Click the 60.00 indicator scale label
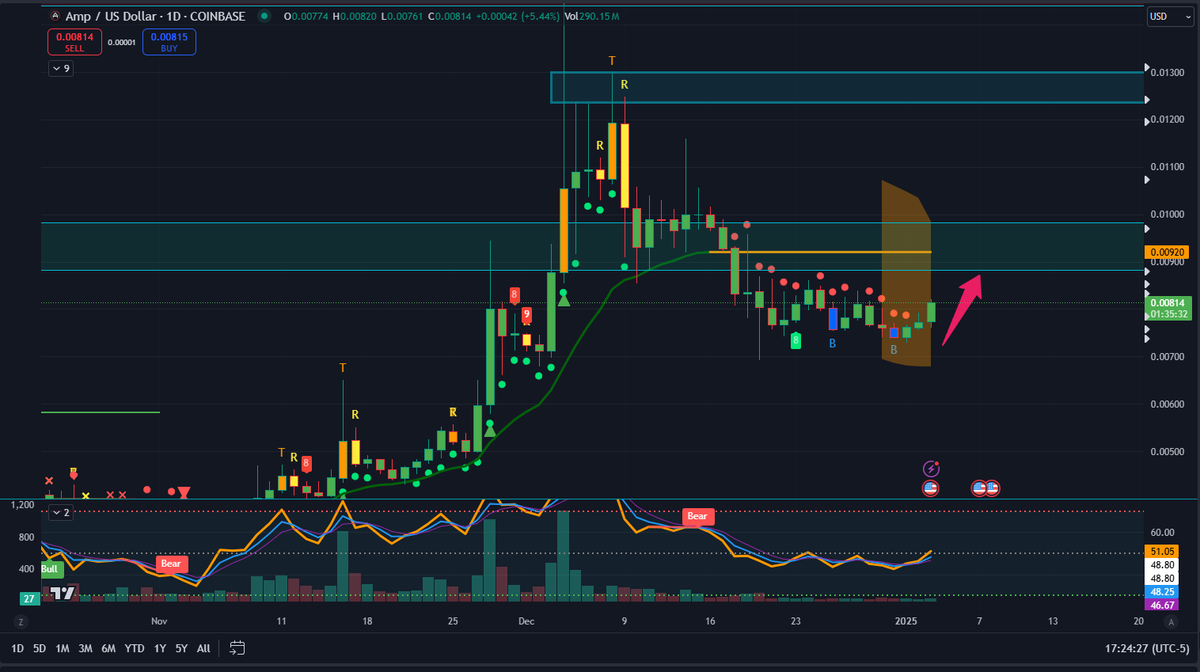 coord(1161,533)
